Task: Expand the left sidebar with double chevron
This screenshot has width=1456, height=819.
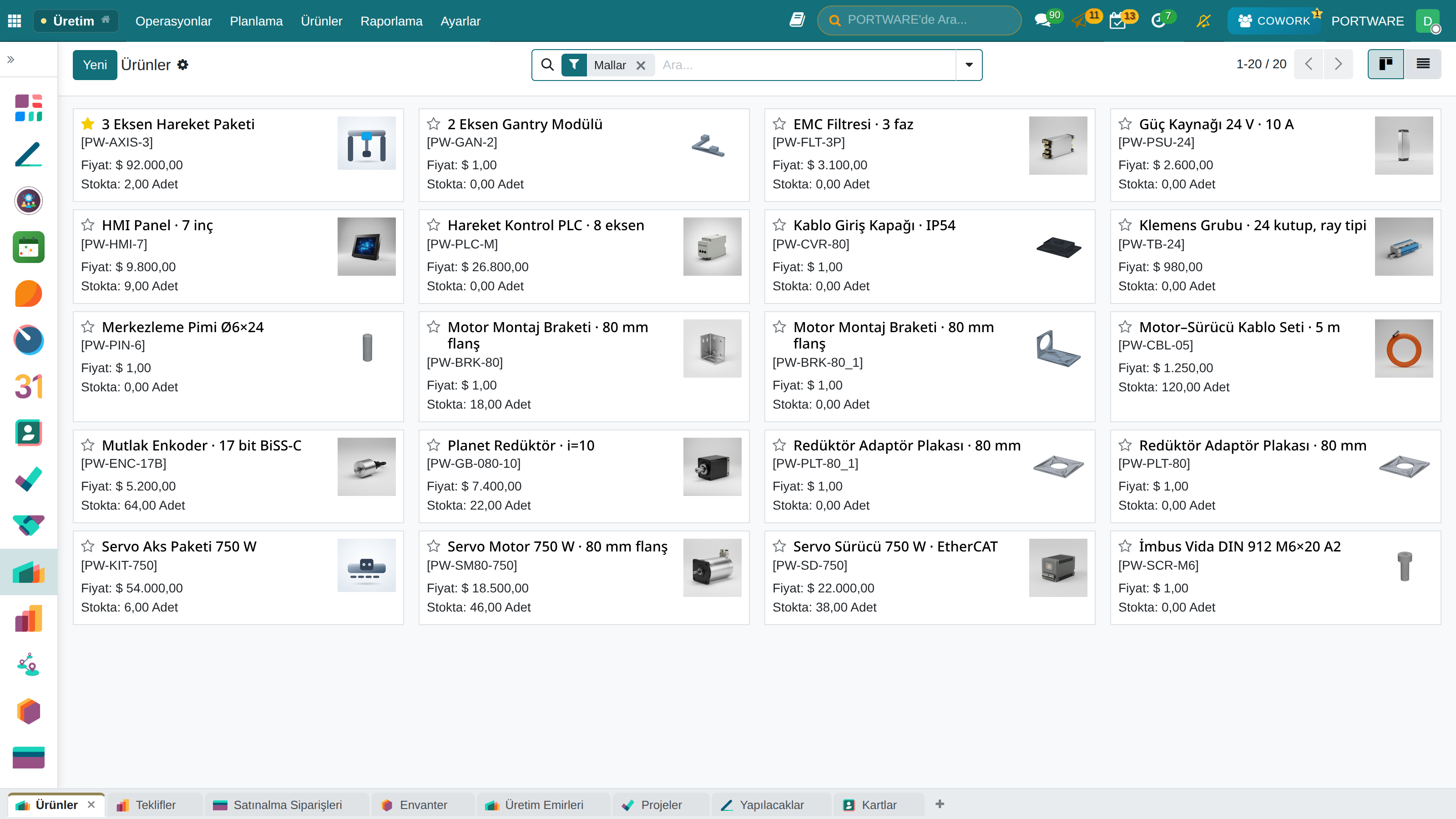Action: [11, 59]
